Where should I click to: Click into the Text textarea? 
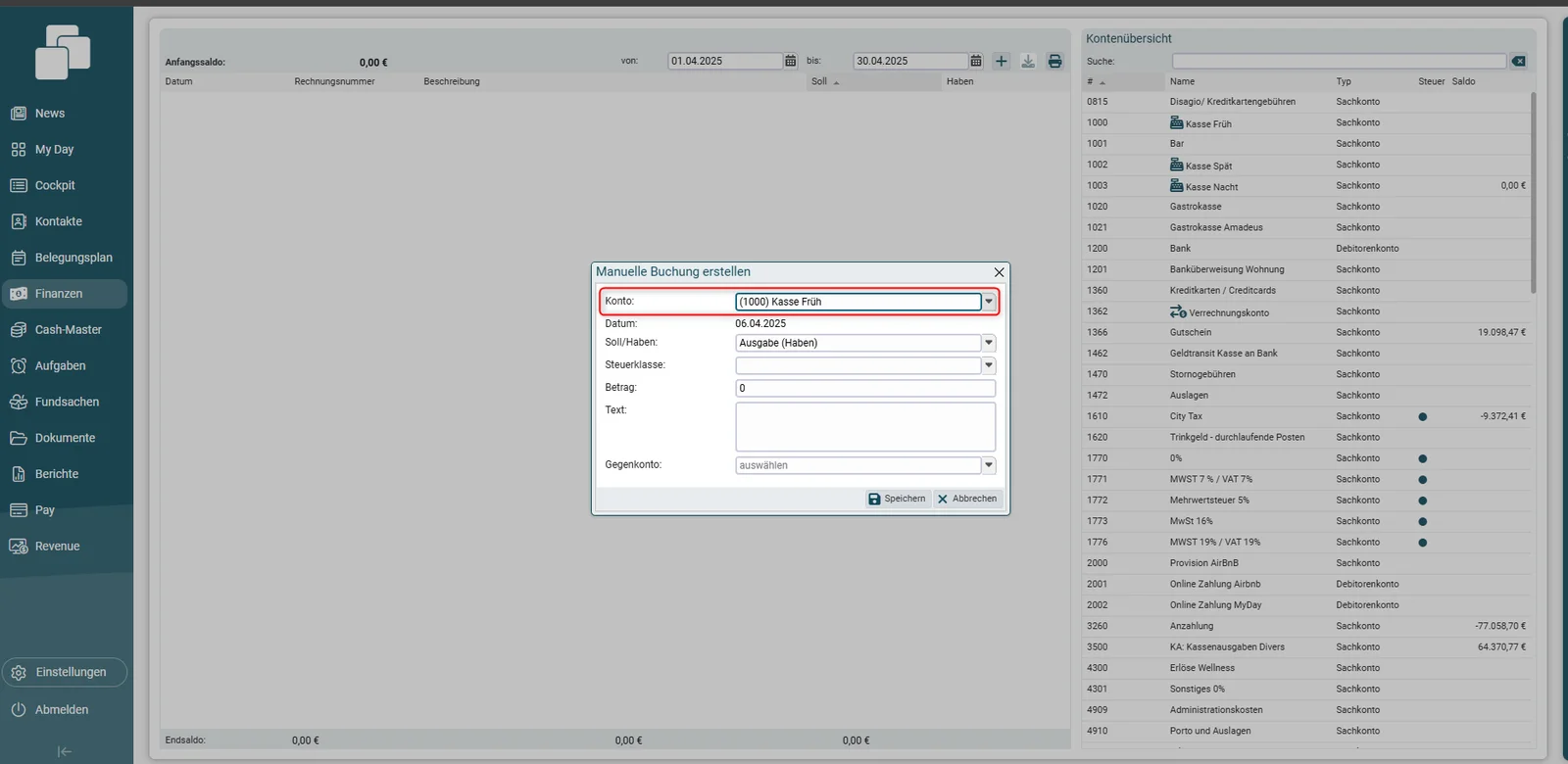tap(865, 427)
